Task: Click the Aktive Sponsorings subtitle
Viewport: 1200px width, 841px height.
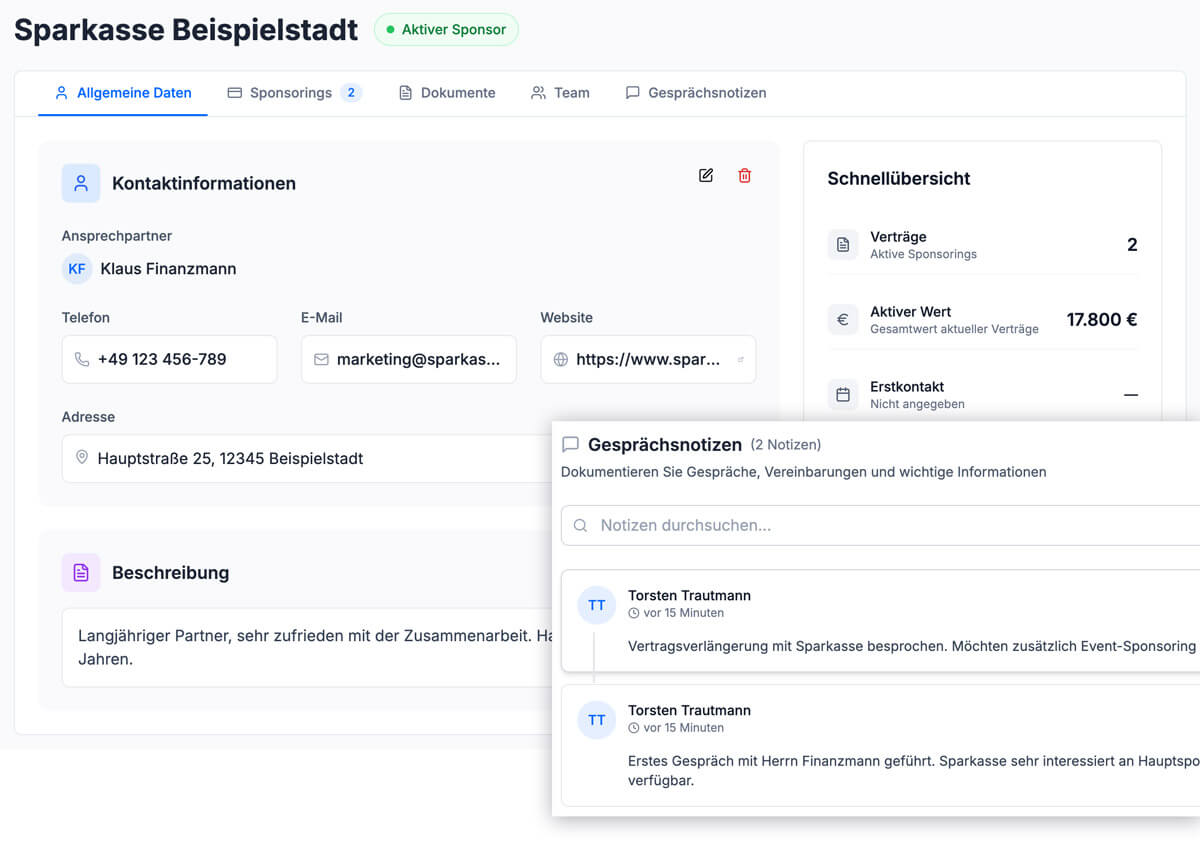Action: [923, 254]
